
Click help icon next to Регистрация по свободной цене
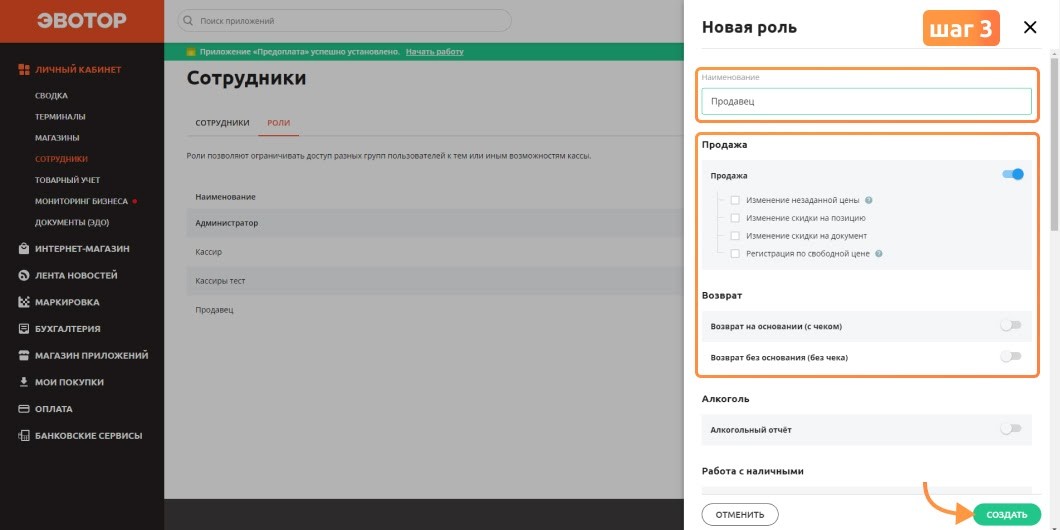(x=879, y=254)
